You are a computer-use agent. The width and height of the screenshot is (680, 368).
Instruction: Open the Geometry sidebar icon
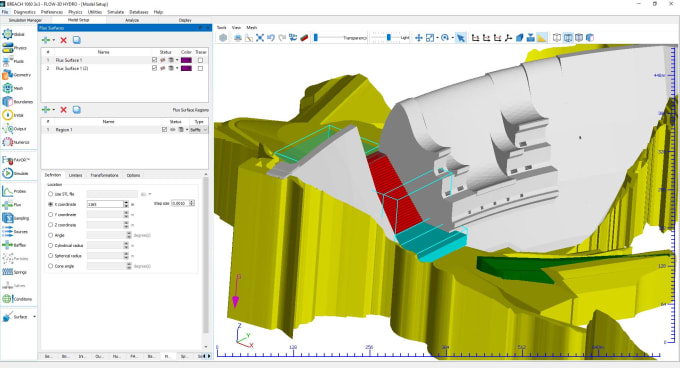click(8, 75)
